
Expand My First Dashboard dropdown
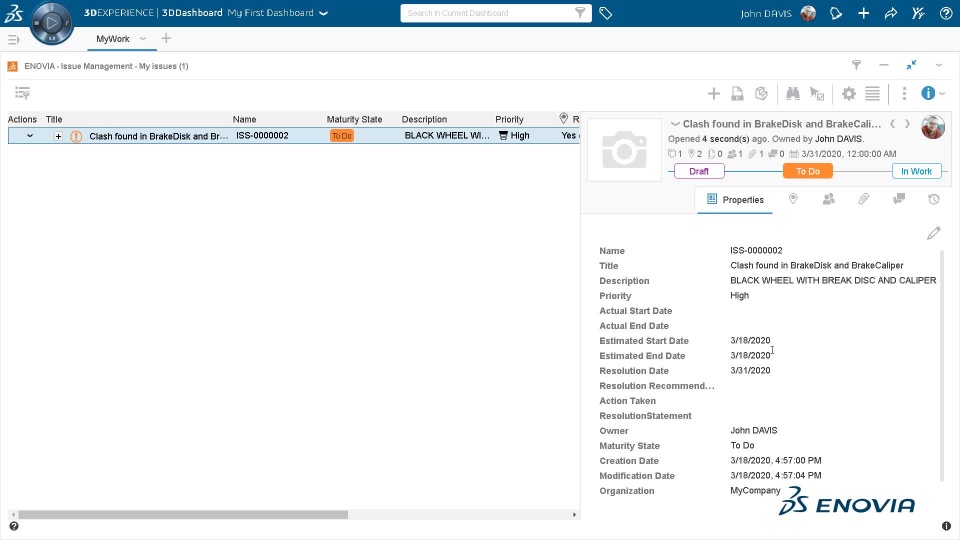(x=324, y=13)
